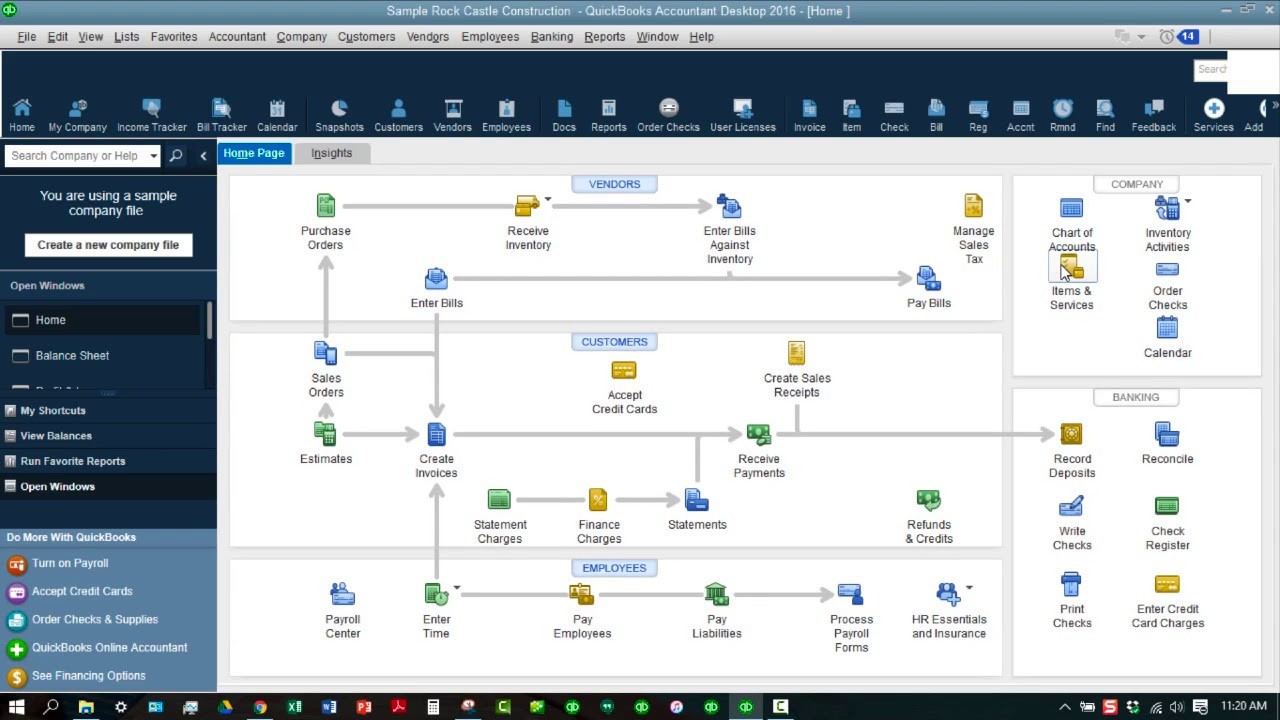Click the Pay Liabilities icon
Image resolution: width=1280 pixels, height=720 pixels.
click(716, 594)
